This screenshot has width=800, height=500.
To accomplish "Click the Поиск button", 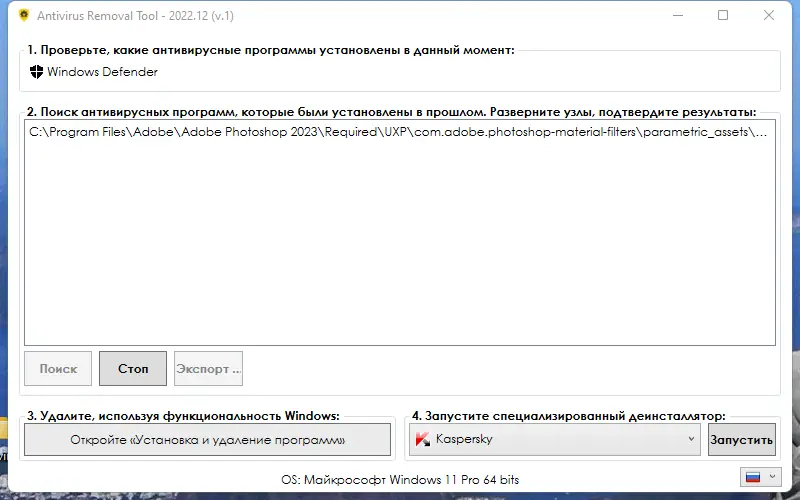I will click(58, 368).
